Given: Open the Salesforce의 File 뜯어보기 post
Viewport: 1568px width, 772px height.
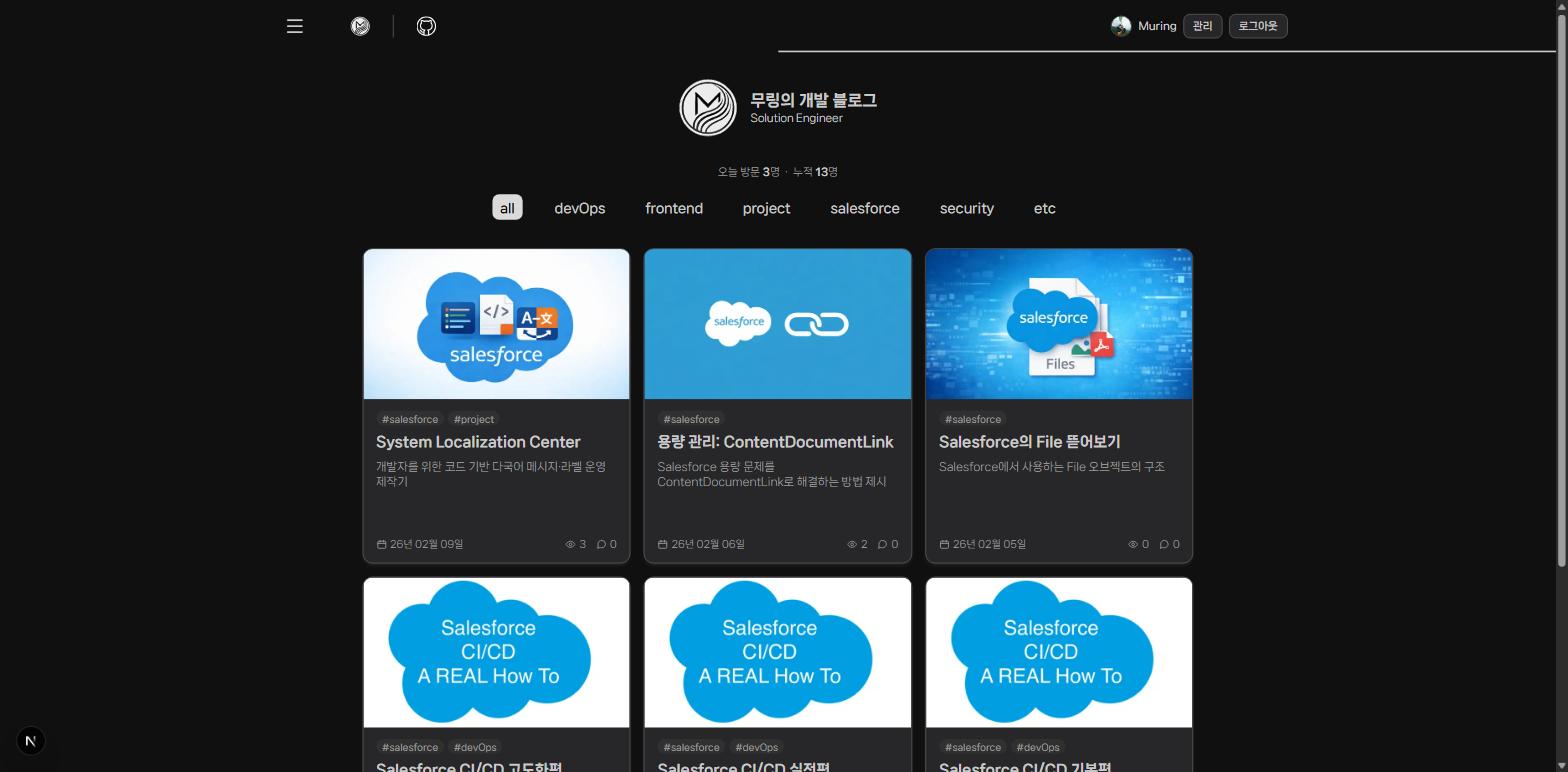Looking at the screenshot, I should coord(1029,442).
